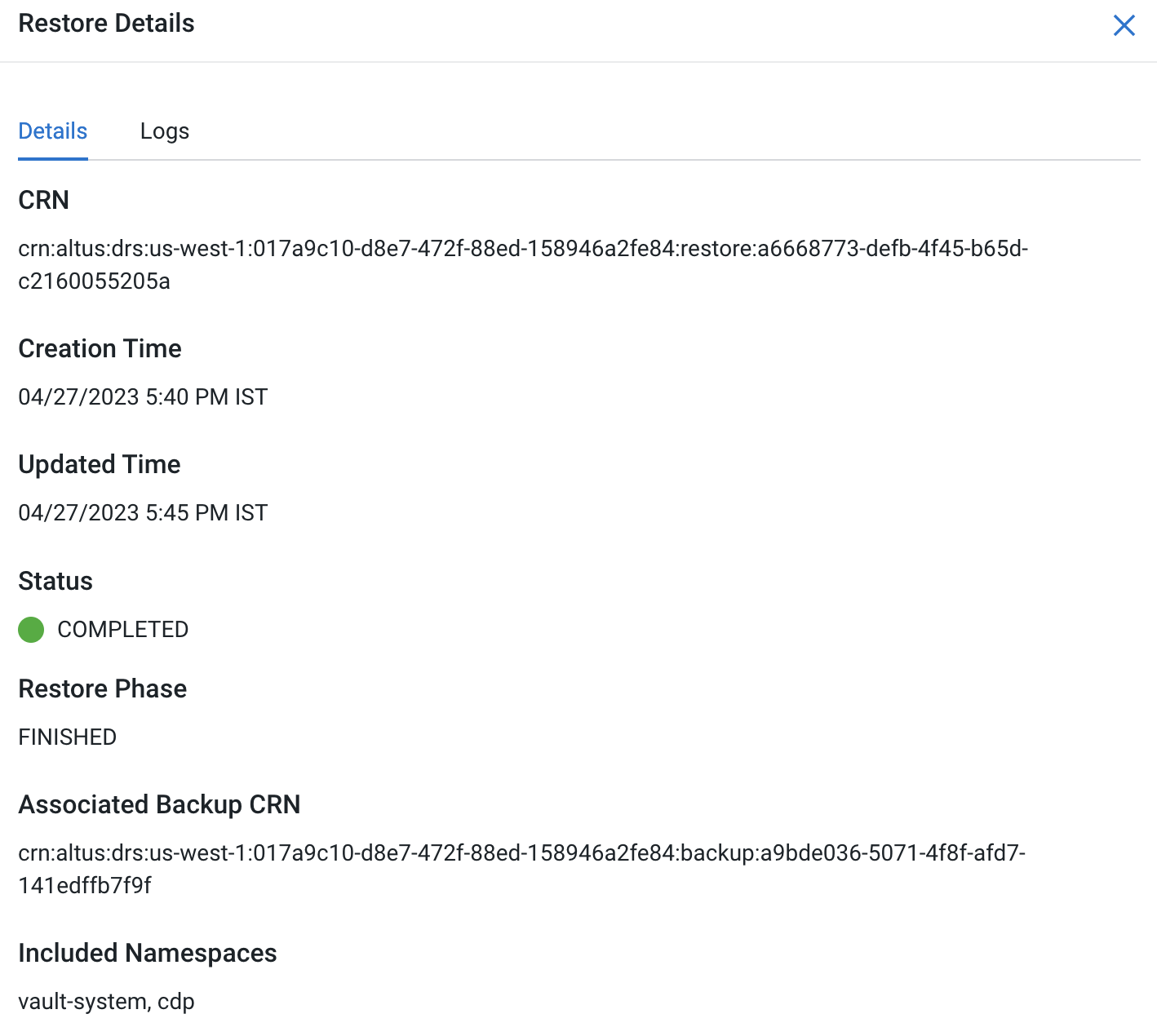
Task: Switch to the Logs tab
Action: (x=165, y=131)
